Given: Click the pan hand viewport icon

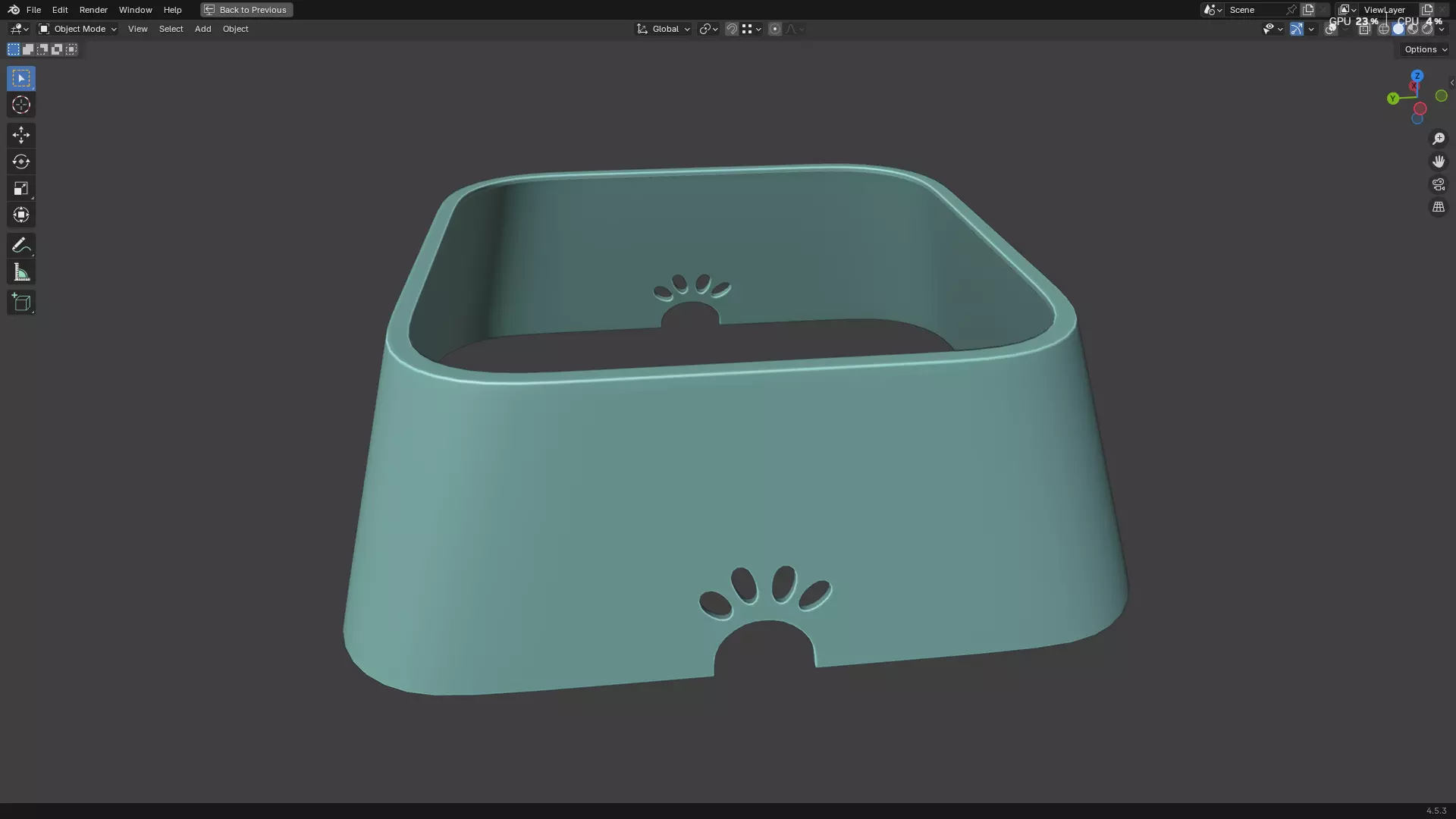Looking at the screenshot, I should coord(1439,162).
